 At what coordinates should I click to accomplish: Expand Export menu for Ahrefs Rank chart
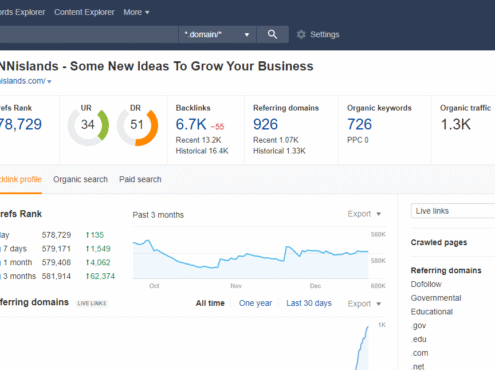(x=364, y=214)
